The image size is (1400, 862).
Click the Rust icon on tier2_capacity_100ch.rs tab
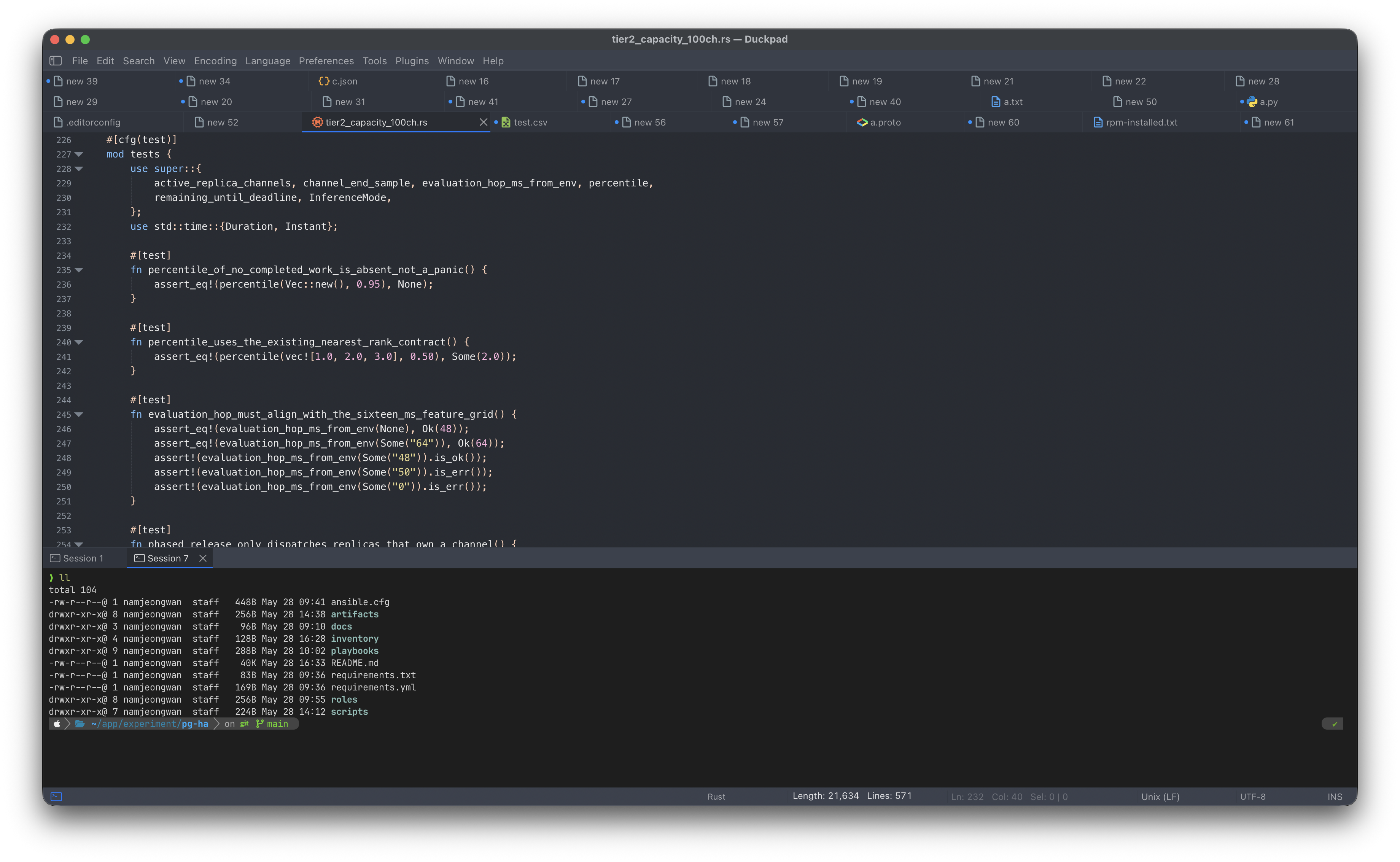[318, 122]
